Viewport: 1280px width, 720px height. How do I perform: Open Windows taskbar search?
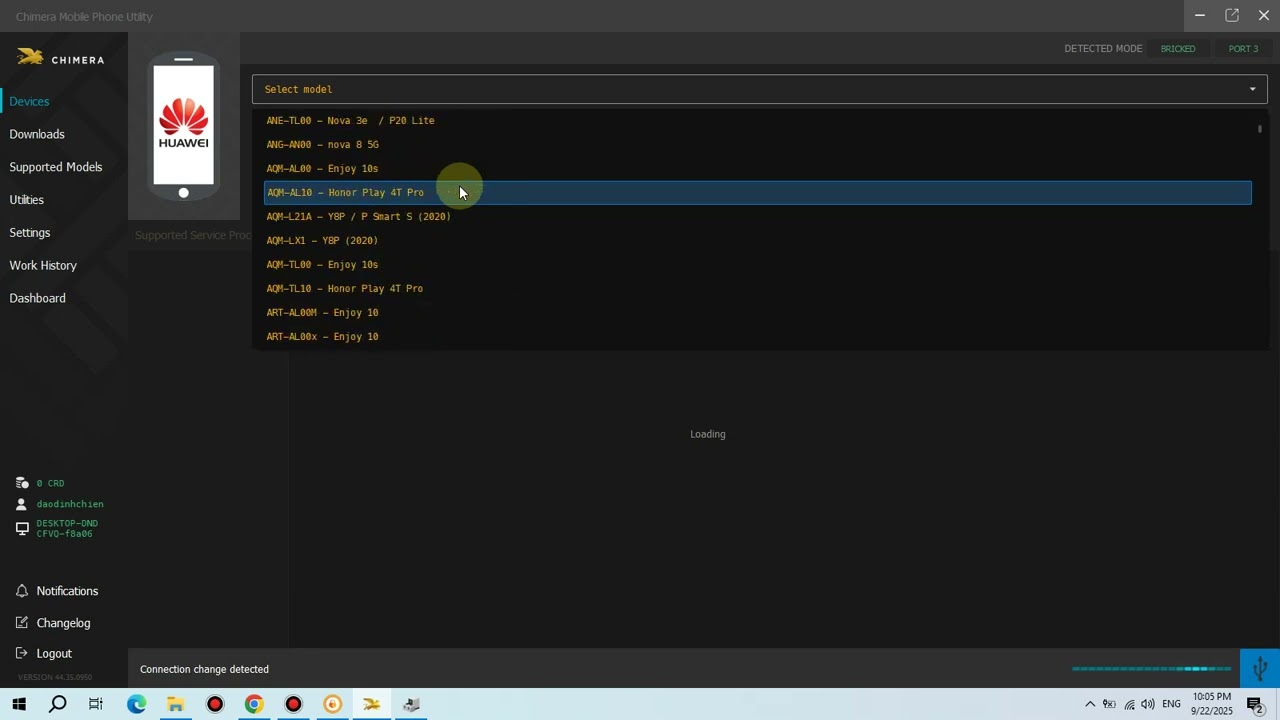point(58,704)
